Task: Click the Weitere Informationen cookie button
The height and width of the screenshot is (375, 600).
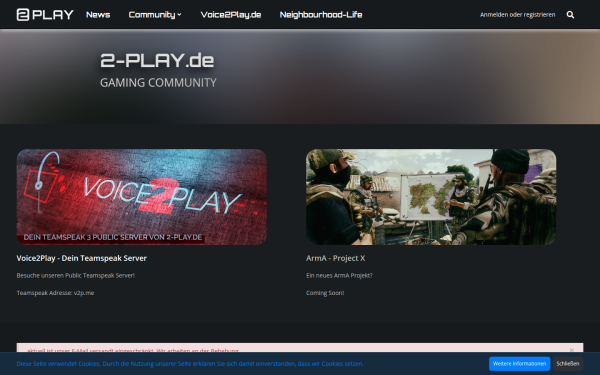Action: click(519, 364)
